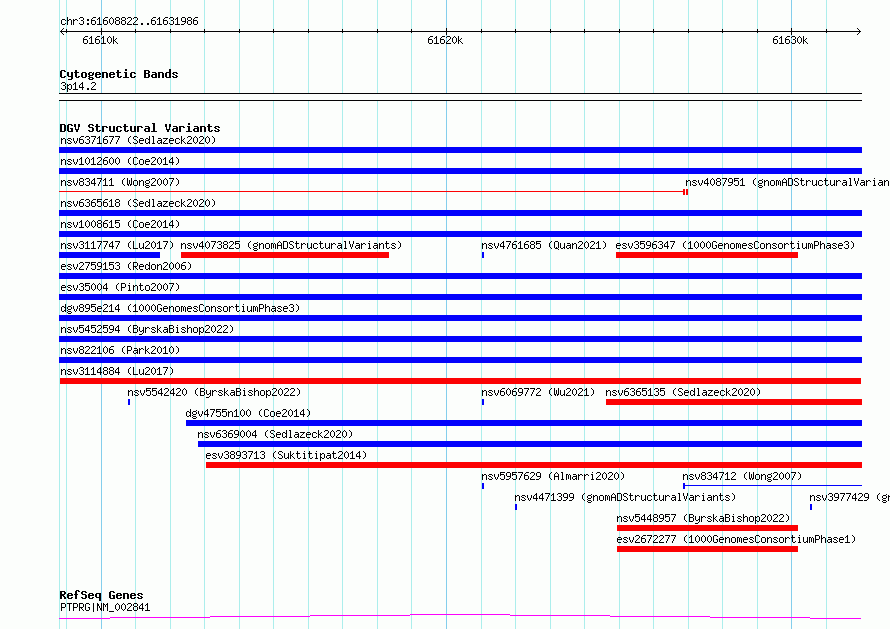Click the nsv4073825 gnomAD red bar
This screenshot has height=629, width=890.
coord(285,255)
